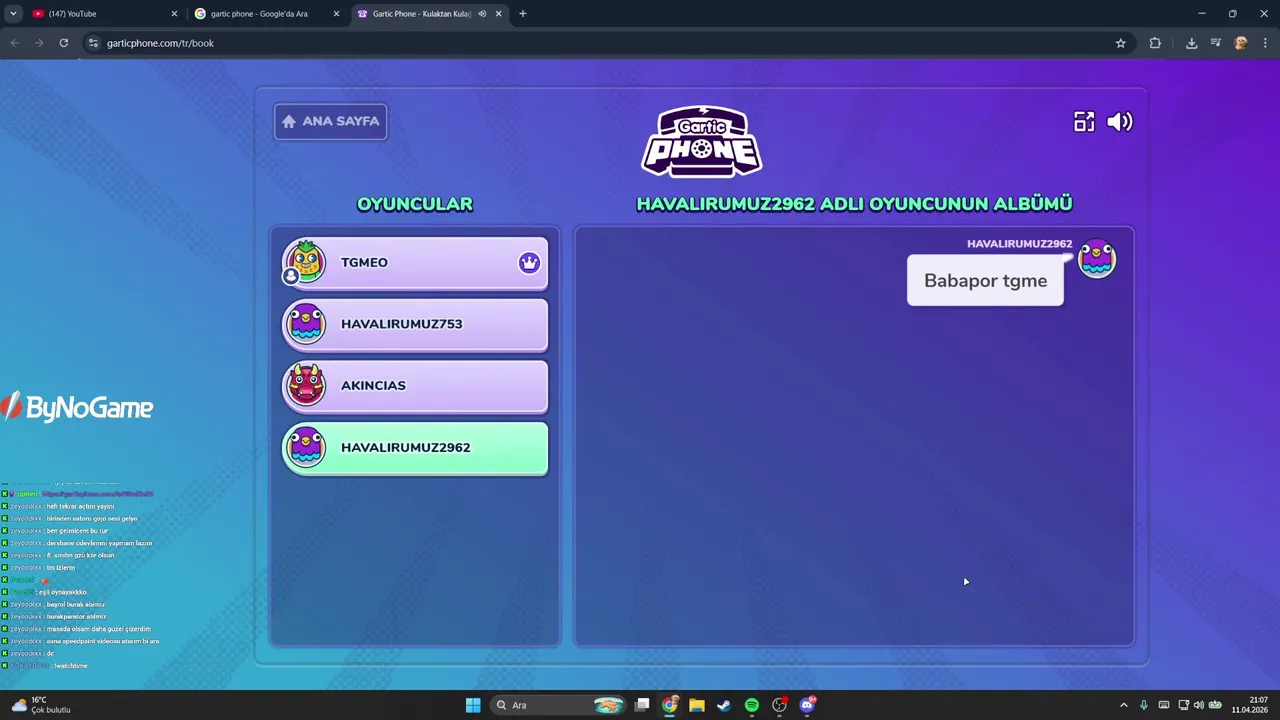Viewport: 1280px width, 720px height.
Task: Click the album title HAVALIRUMUZ2962 ADLI OYUNCUNUN ALBÜMÜ
Action: pos(854,204)
